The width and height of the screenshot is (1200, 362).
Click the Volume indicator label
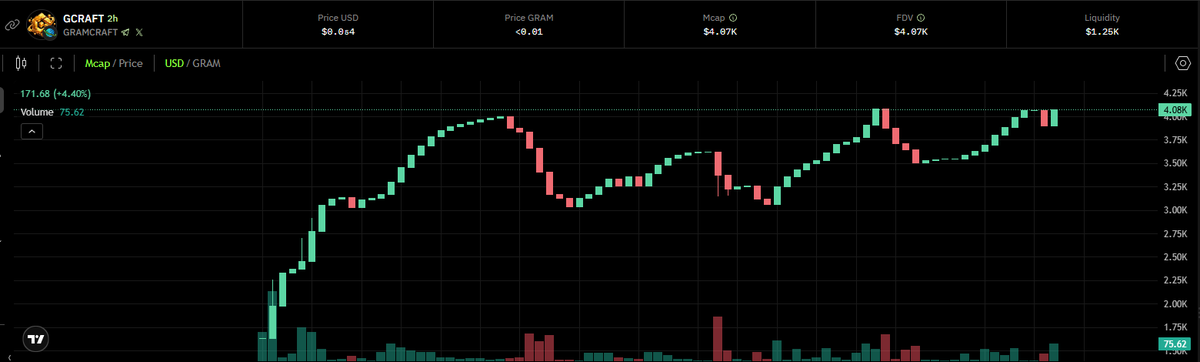coord(38,112)
